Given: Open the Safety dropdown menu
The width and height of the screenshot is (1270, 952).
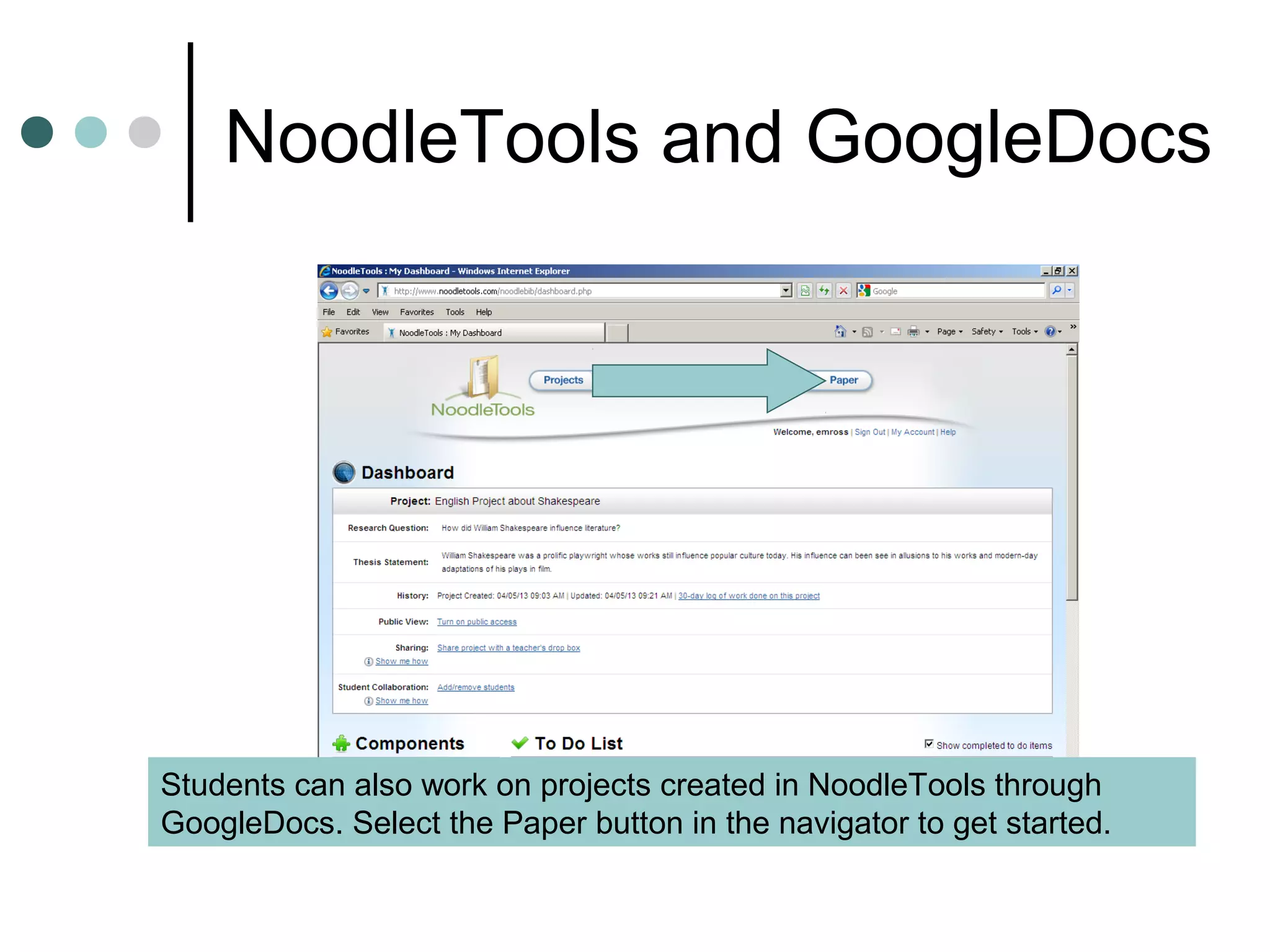Looking at the screenshot, I should tap(987, 332).
